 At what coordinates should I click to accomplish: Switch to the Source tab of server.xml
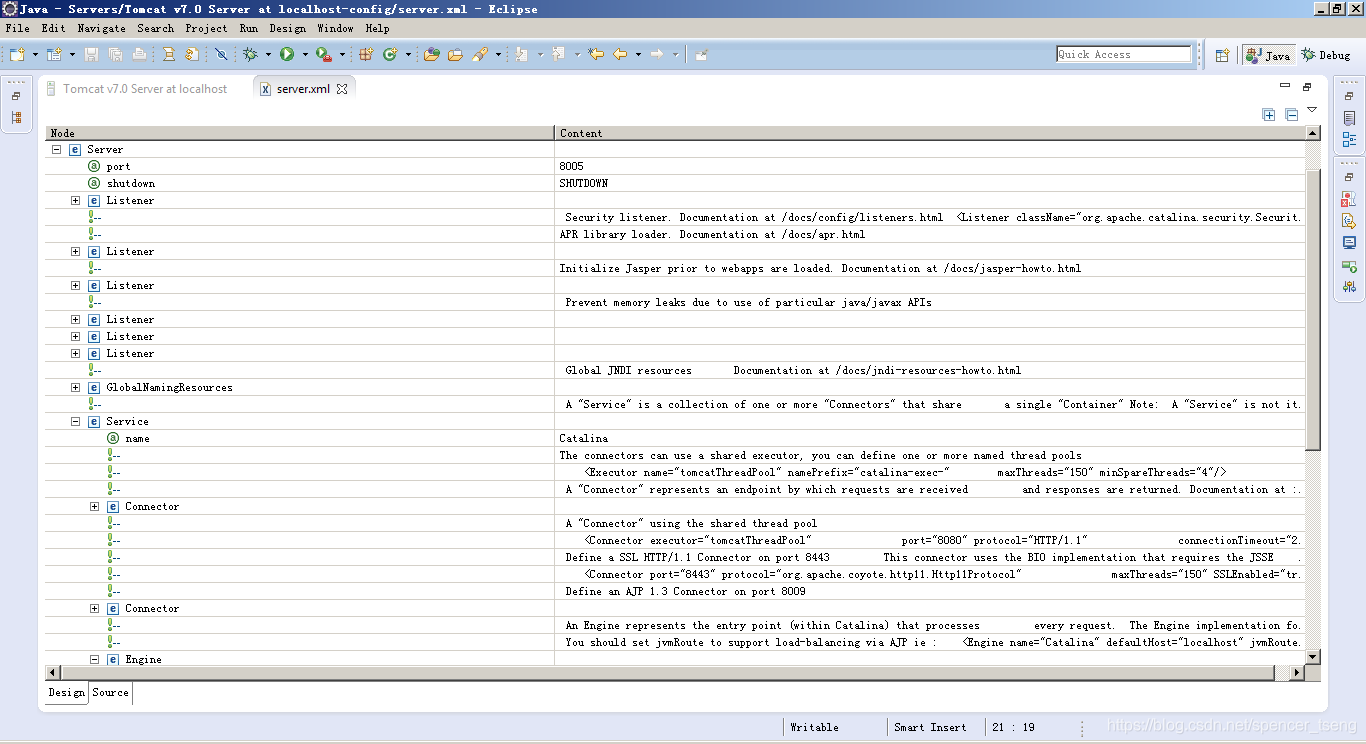click(x=110, y=692)
